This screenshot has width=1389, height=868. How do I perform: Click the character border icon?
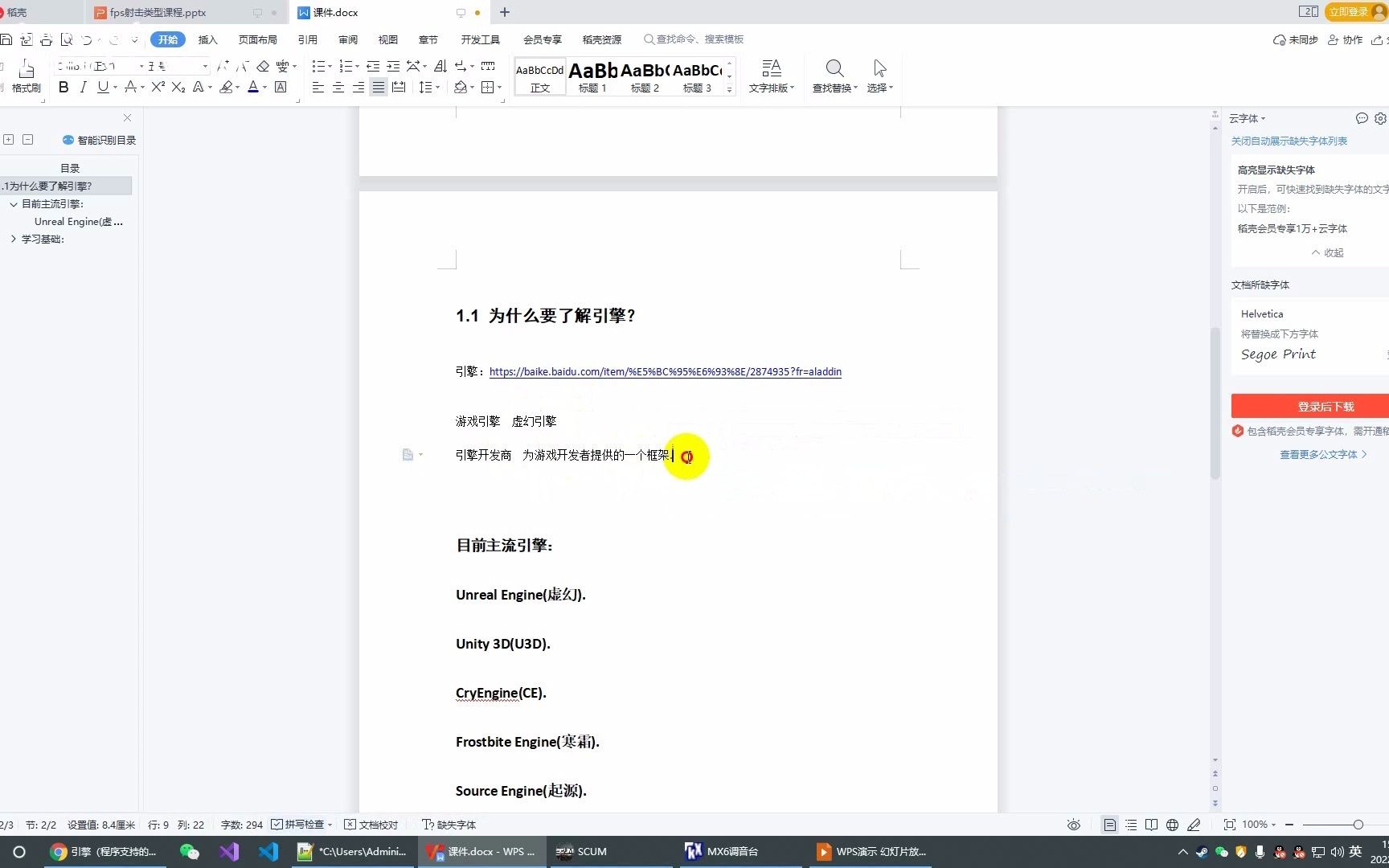click(281, 87)
